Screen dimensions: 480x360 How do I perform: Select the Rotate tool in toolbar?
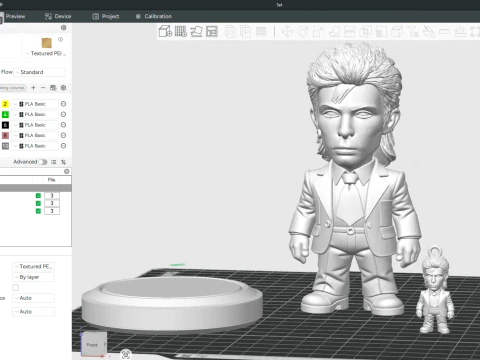click(x=303, y=32)
